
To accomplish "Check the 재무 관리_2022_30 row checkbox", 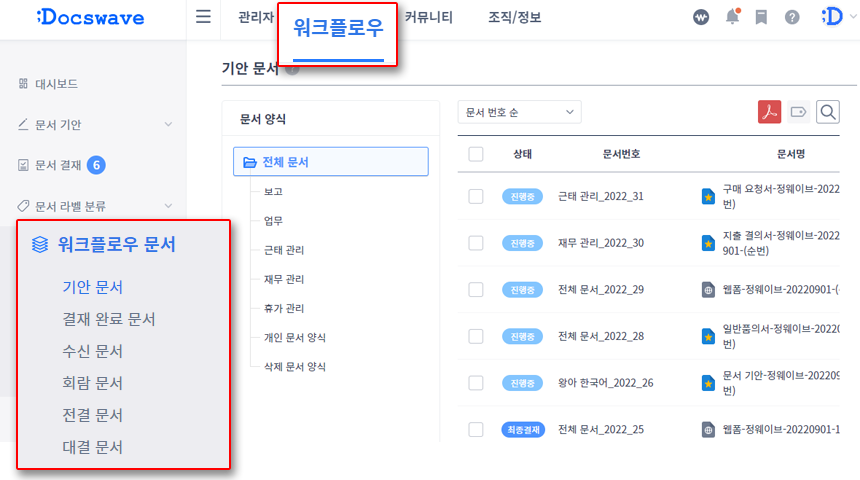I will coord(476,243).
